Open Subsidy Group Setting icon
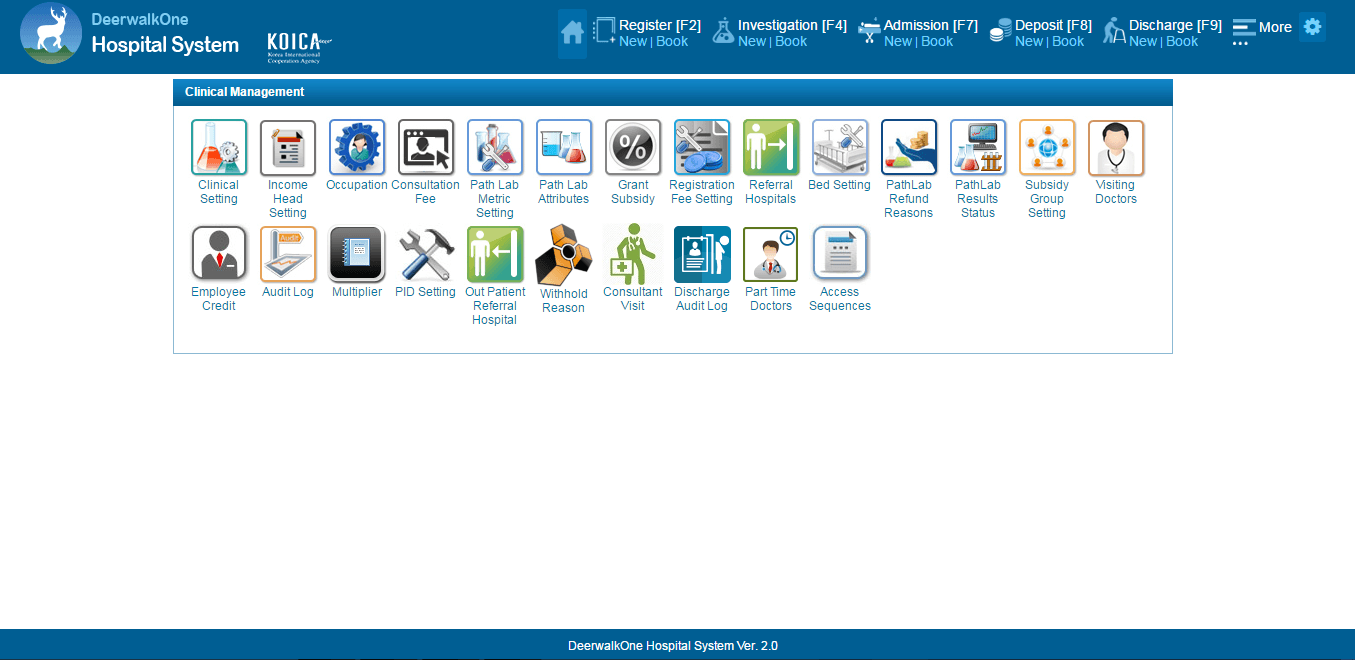The image size is (1355, 660). [x=1047, y=148]
